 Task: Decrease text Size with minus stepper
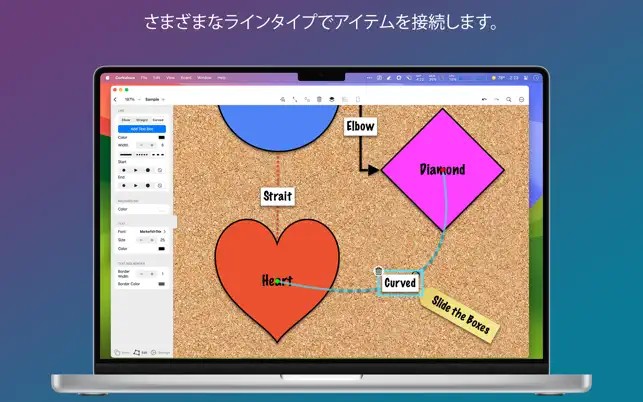pyautogui.click(x=141, y=240)
